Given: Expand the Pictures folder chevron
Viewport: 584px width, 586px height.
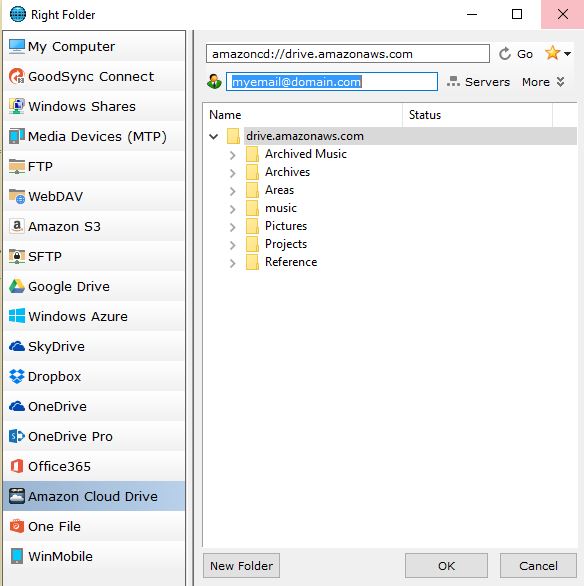Looking at the screenshot, I should tap(232, 227).
